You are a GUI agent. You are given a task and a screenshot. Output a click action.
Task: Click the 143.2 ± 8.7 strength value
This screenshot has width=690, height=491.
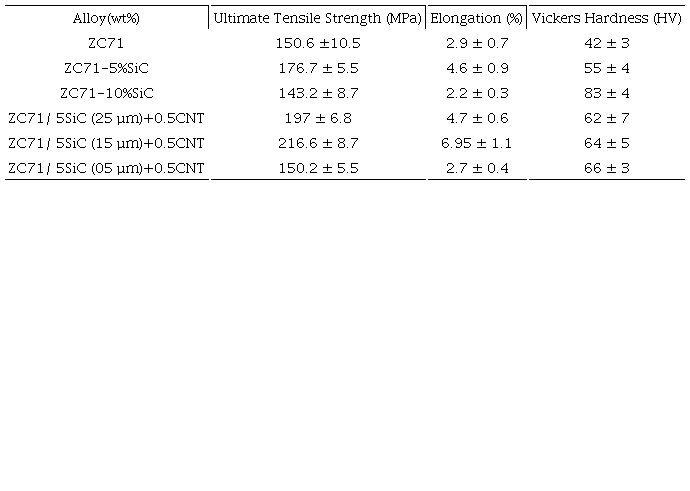point(317,94)
